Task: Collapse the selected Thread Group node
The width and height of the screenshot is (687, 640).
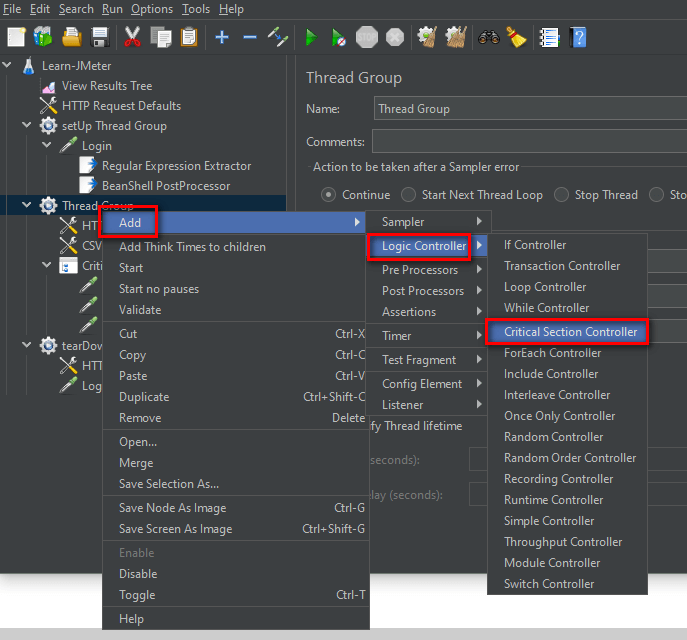Action: 27,205
